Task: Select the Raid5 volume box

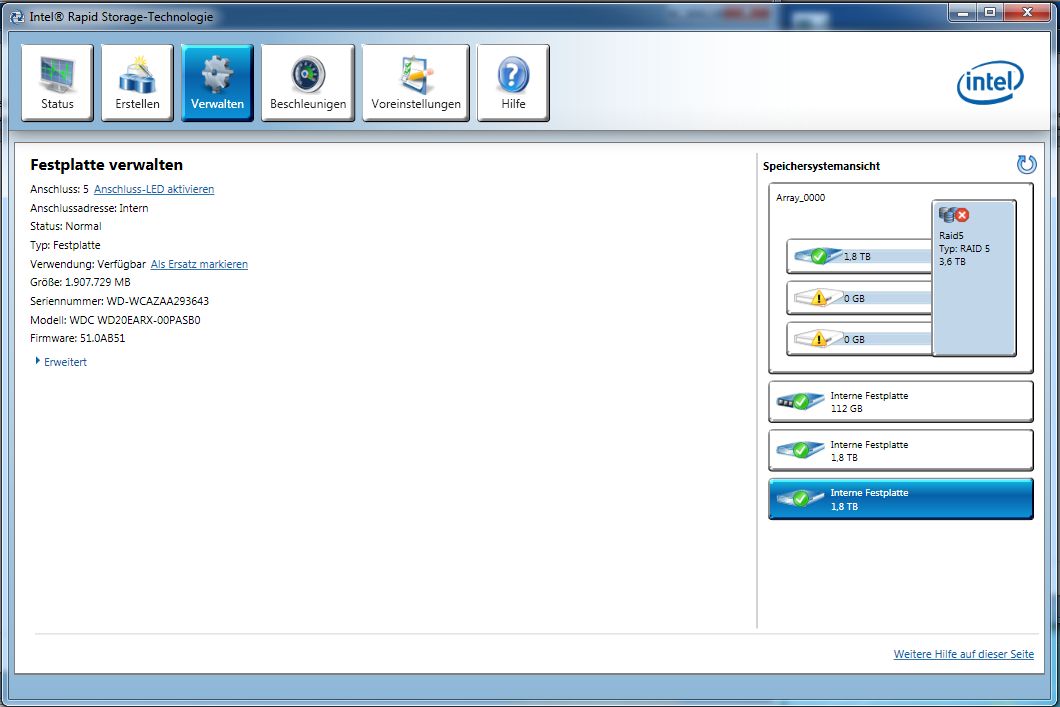Action: pos(974,278)
